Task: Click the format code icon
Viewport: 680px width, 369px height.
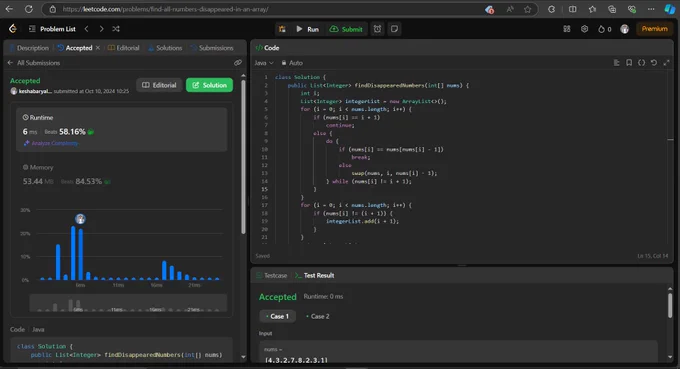Action: point(616,63)
